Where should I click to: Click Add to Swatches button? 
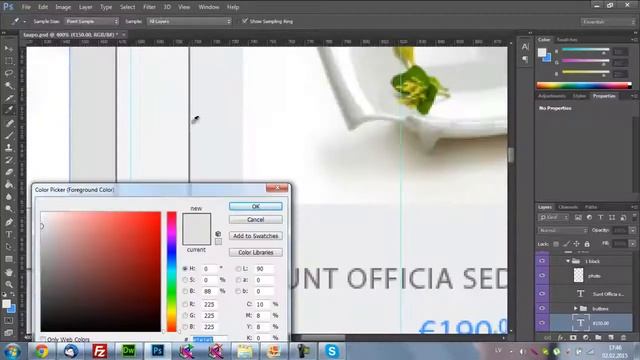(256, 236)
